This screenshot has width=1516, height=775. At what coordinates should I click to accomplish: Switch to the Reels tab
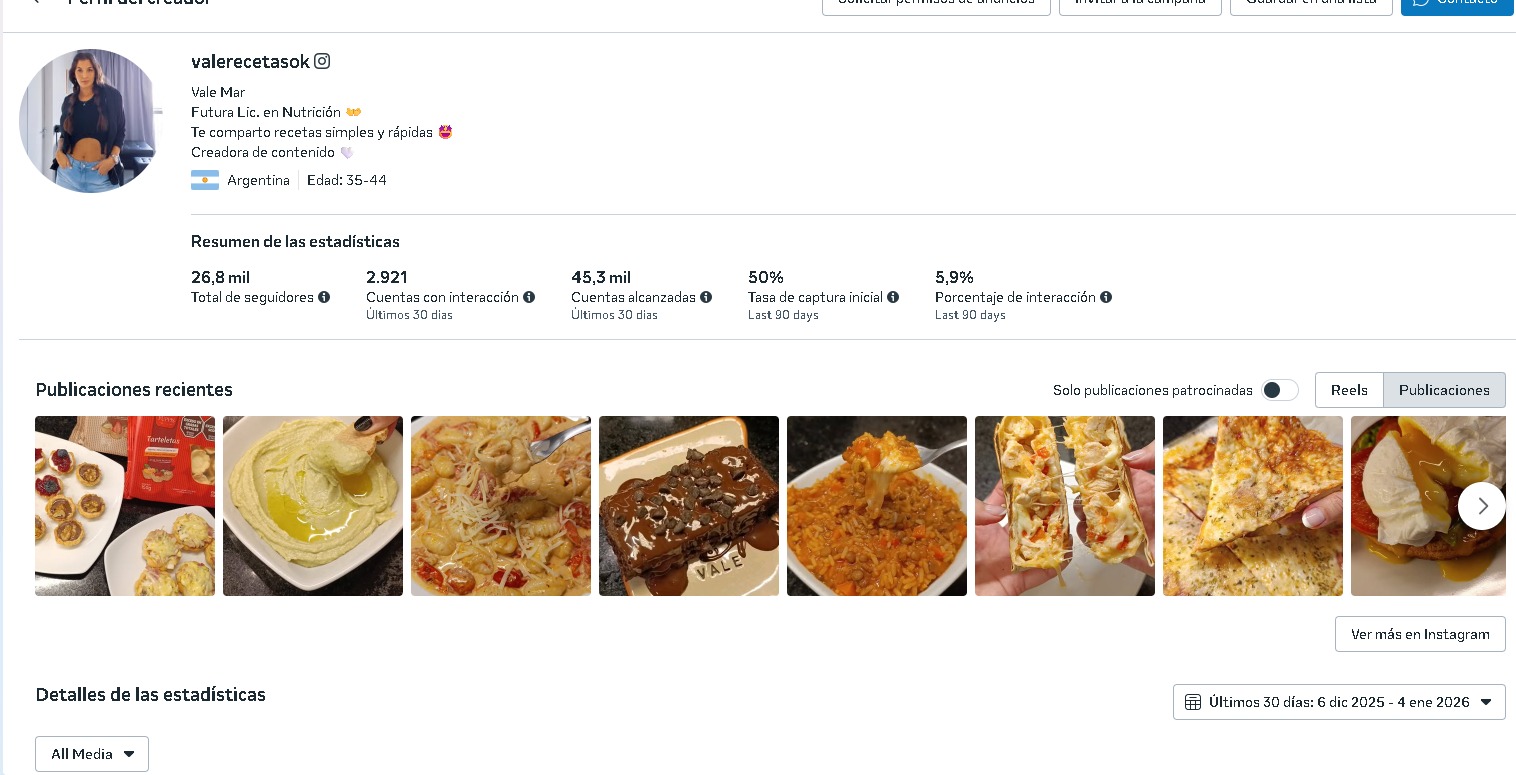(x=1349, y=390)
